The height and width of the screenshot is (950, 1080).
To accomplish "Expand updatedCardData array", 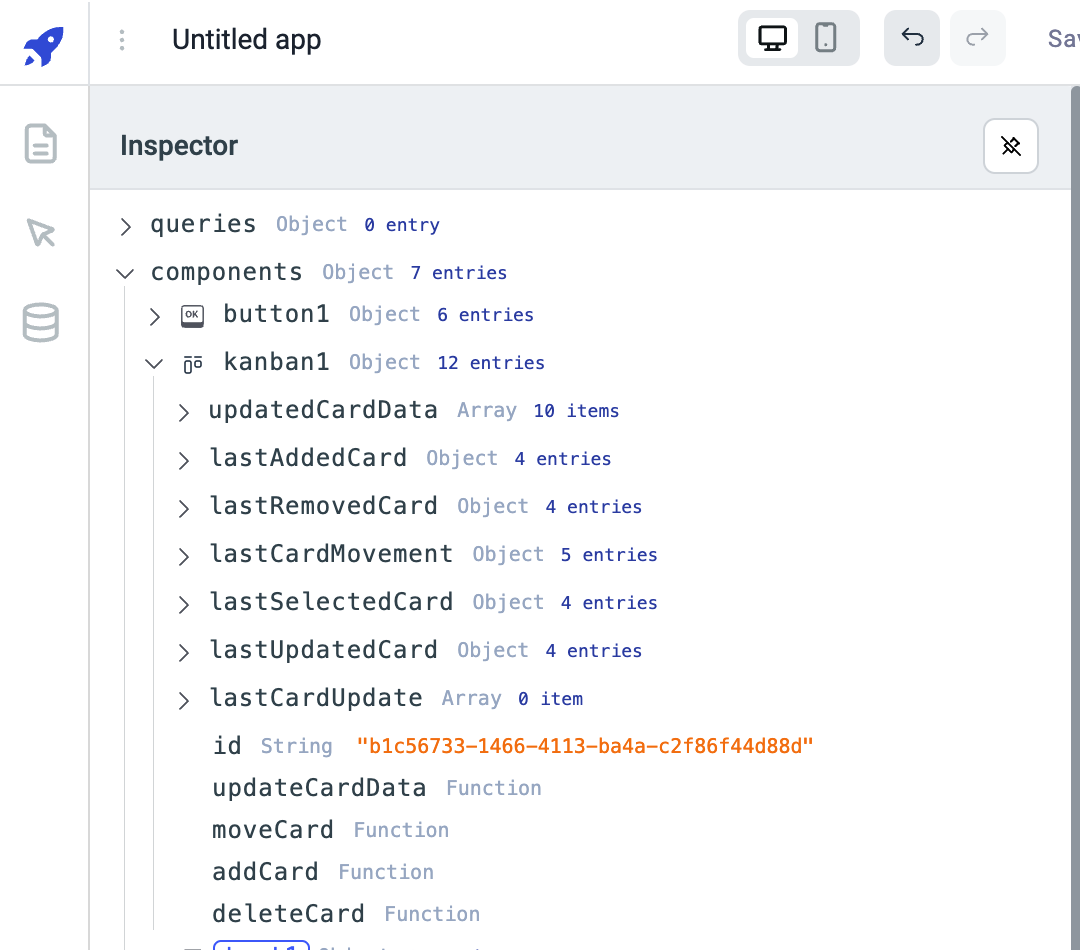I will pos(183,412).
